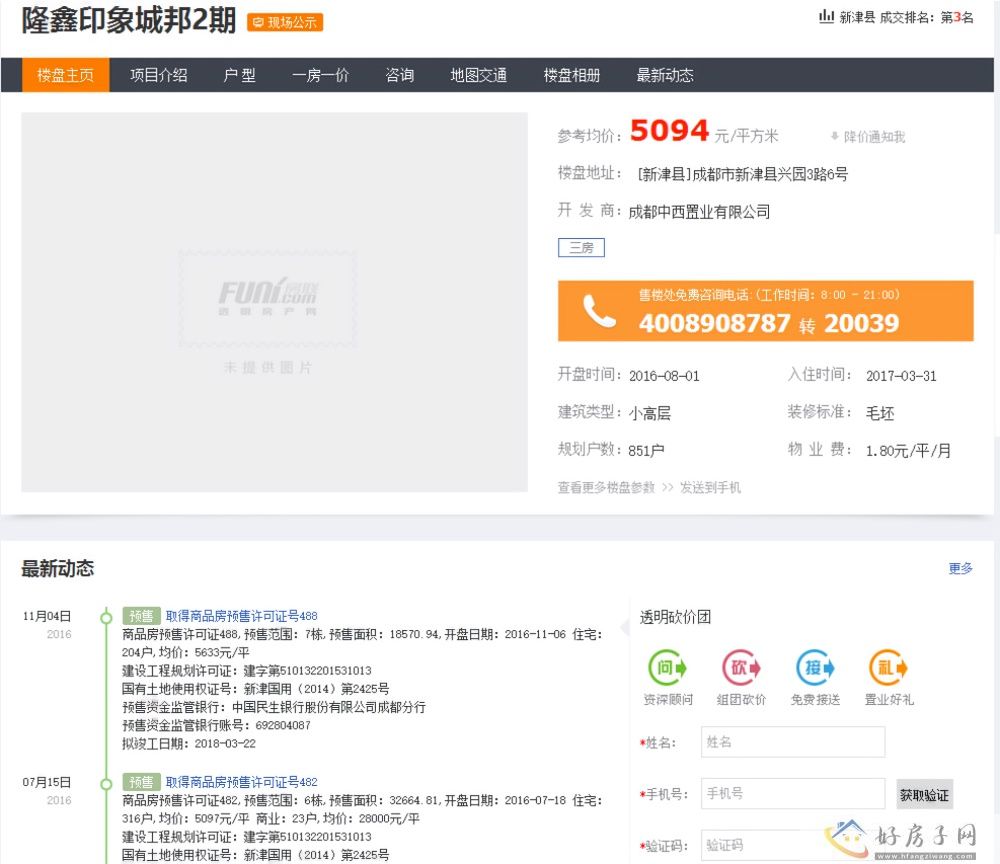Focus the 姓名 input field

[793, 742]
